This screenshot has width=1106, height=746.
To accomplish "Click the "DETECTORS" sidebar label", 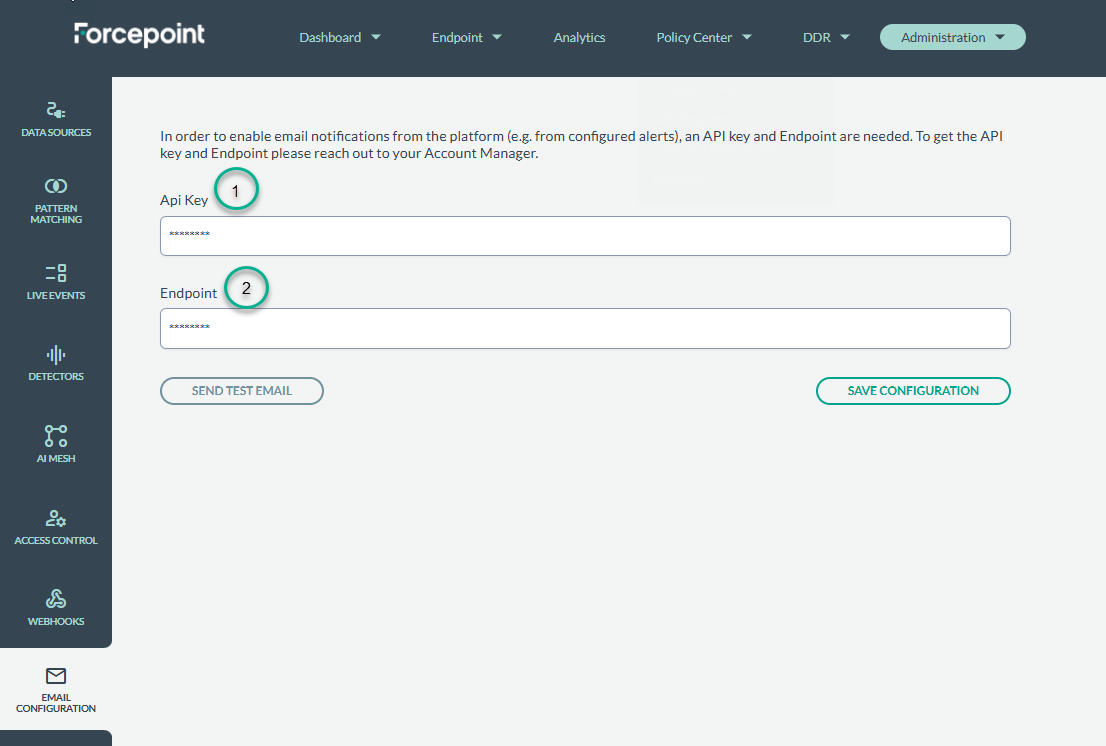I will pos(56,377).
